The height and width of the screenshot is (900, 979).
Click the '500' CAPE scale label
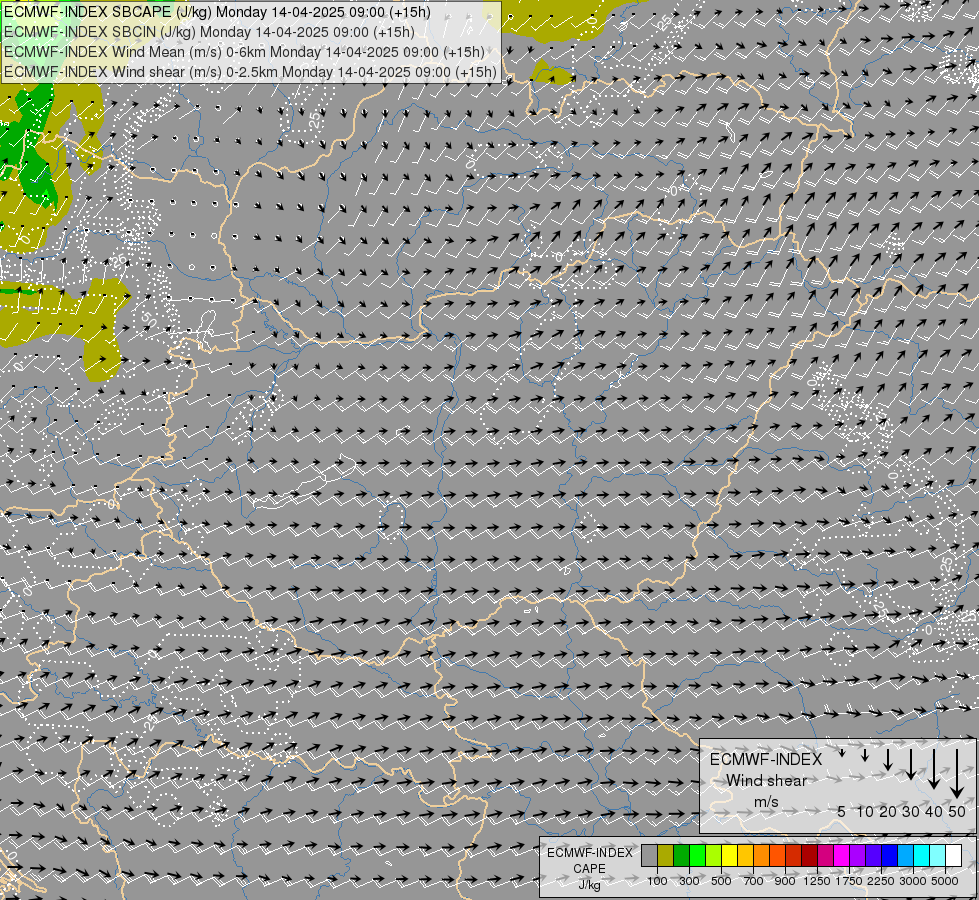(x=721, y=881)
